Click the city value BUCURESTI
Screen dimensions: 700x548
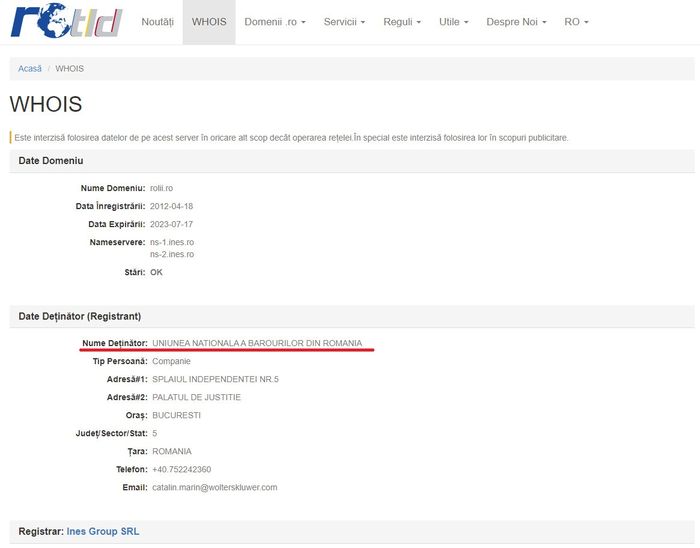tap(176, 415)
